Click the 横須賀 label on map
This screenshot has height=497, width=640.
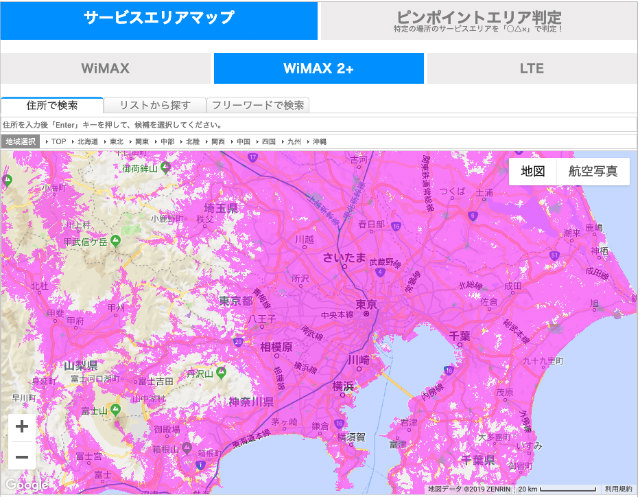[351, 437]
